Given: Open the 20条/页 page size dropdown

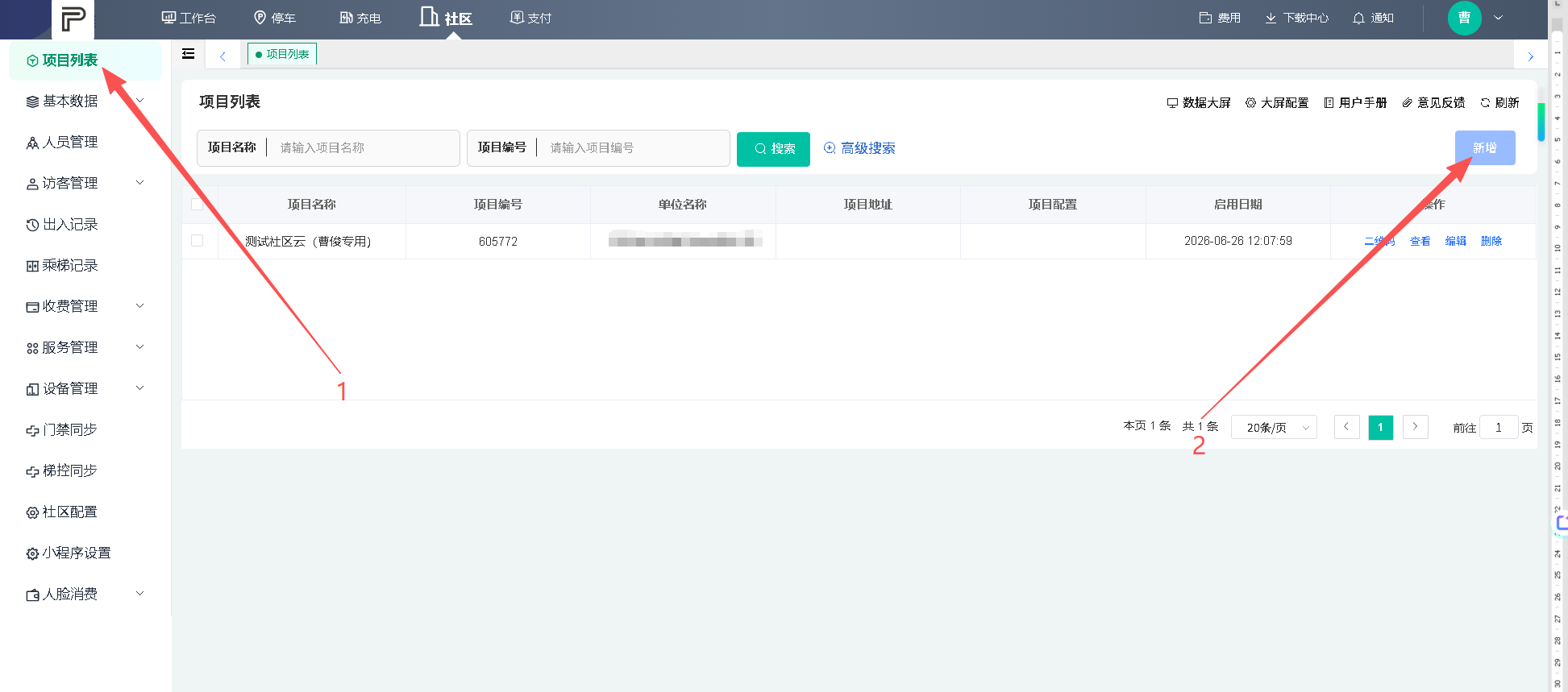Looking at the screenshot, I should [1274, 428].
